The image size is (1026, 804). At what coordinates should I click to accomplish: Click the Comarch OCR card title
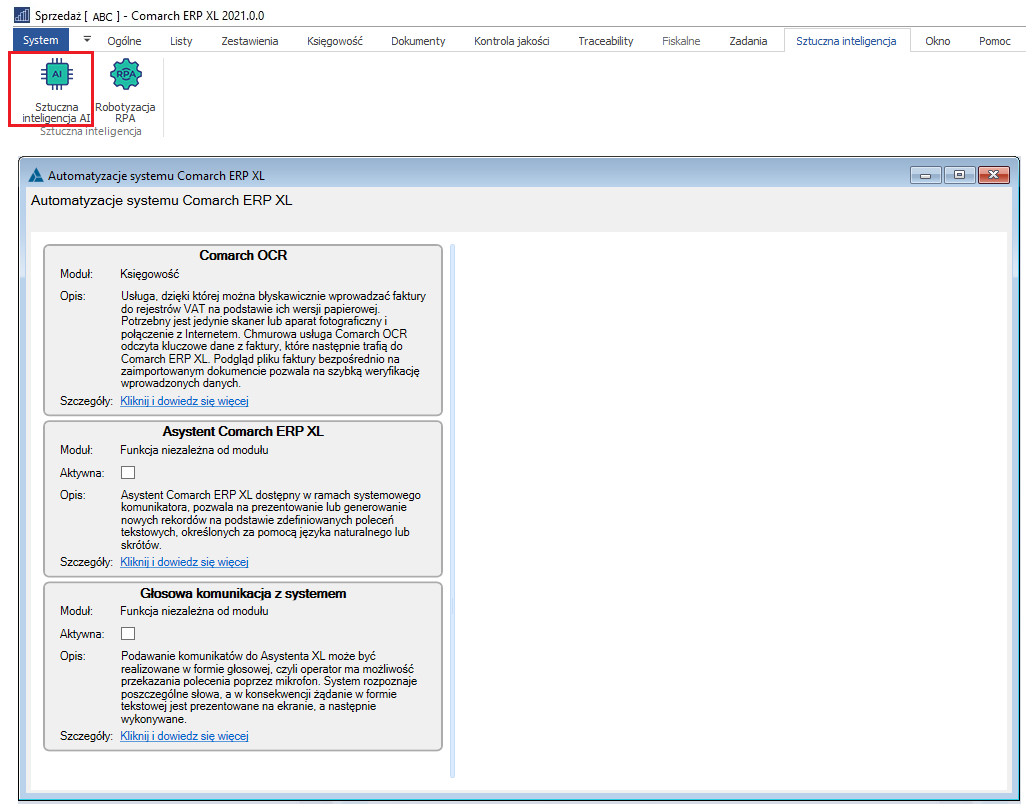(x=243, y=255)
